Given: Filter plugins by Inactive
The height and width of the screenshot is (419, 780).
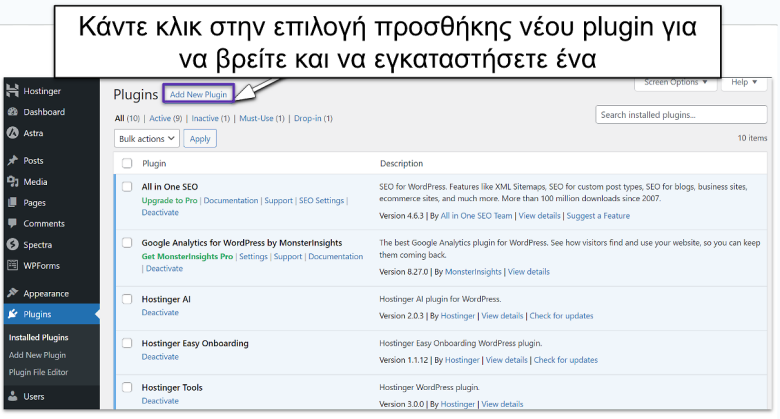Looking at the screenshot, I should click(x=205, y=118).
